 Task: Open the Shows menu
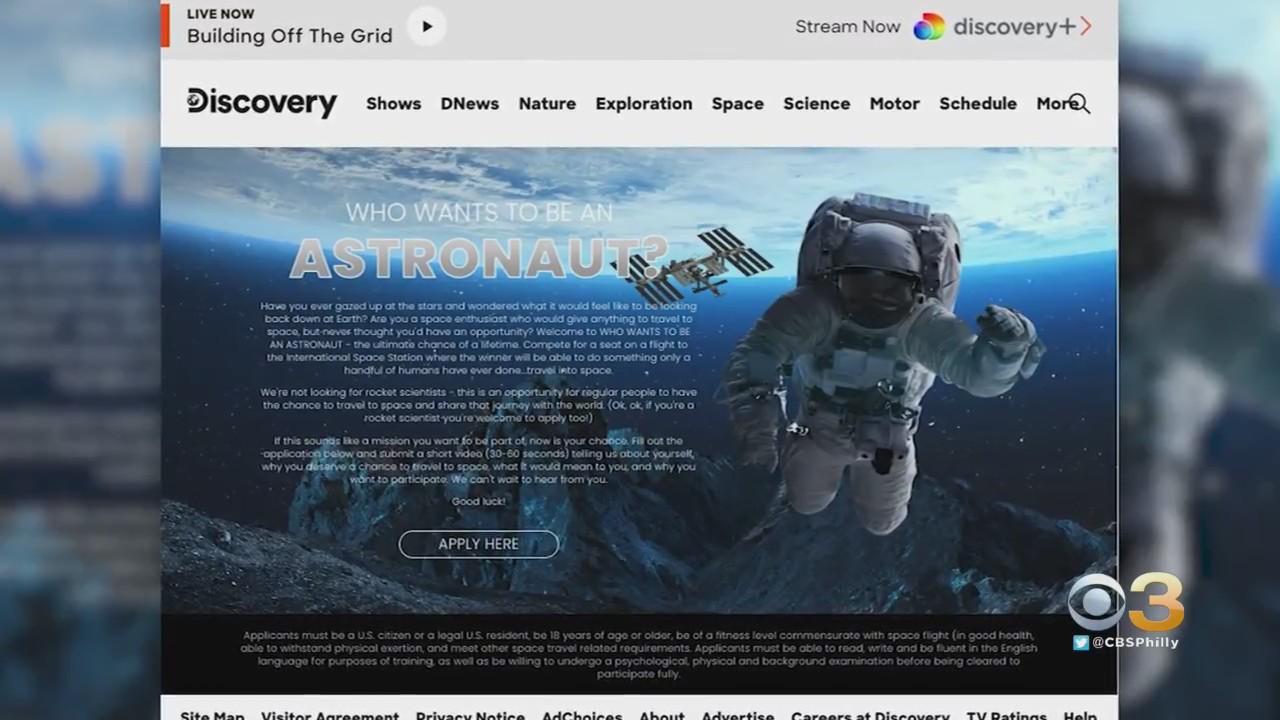pos(393,103)
